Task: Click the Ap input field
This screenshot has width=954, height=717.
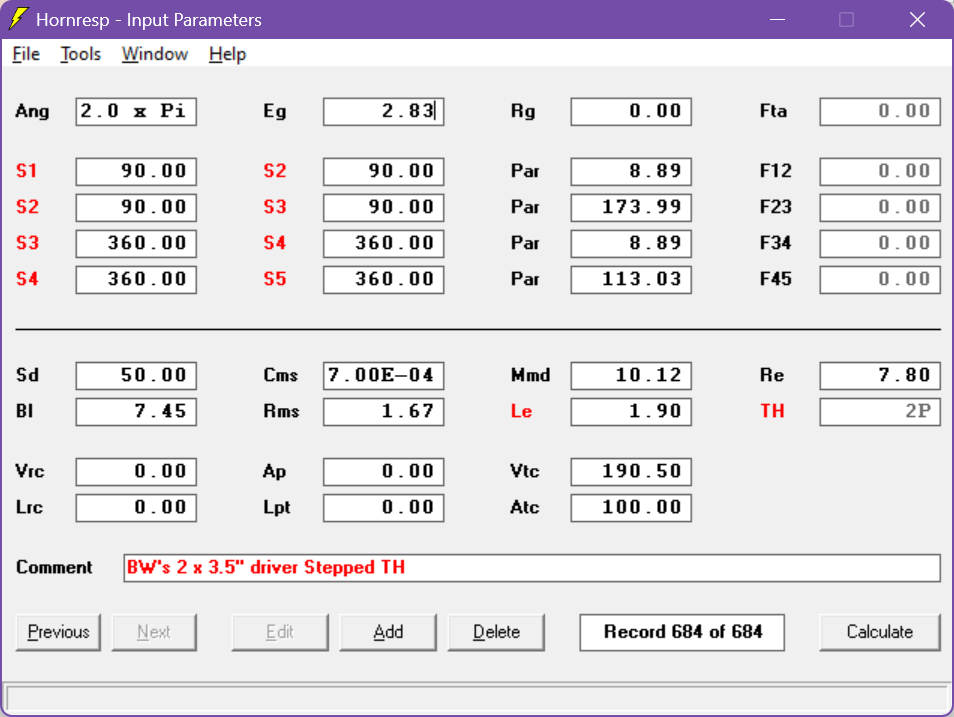Action: (383, 471)
